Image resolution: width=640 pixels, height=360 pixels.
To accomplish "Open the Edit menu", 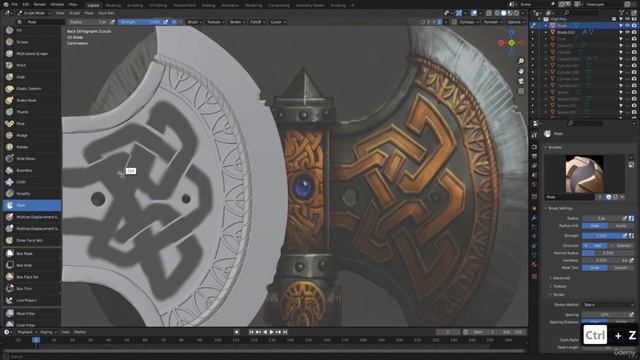I will point(26,4).
